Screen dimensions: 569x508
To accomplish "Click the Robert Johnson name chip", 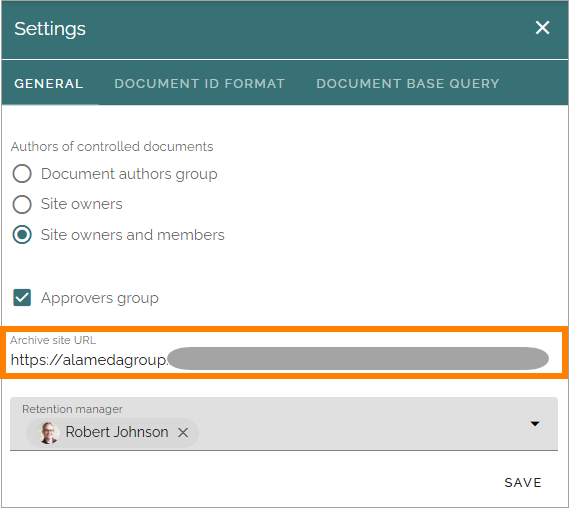I will point(112,433).
